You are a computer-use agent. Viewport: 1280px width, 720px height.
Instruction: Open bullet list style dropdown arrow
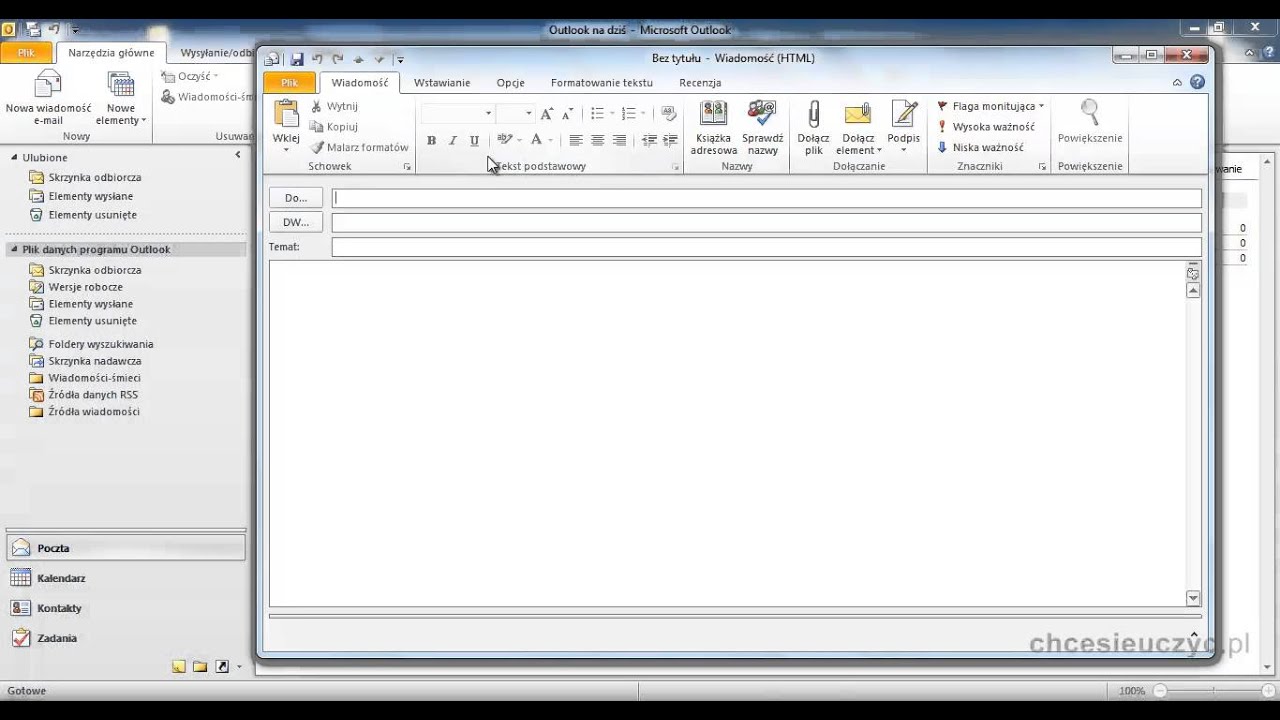pos(612,114)
